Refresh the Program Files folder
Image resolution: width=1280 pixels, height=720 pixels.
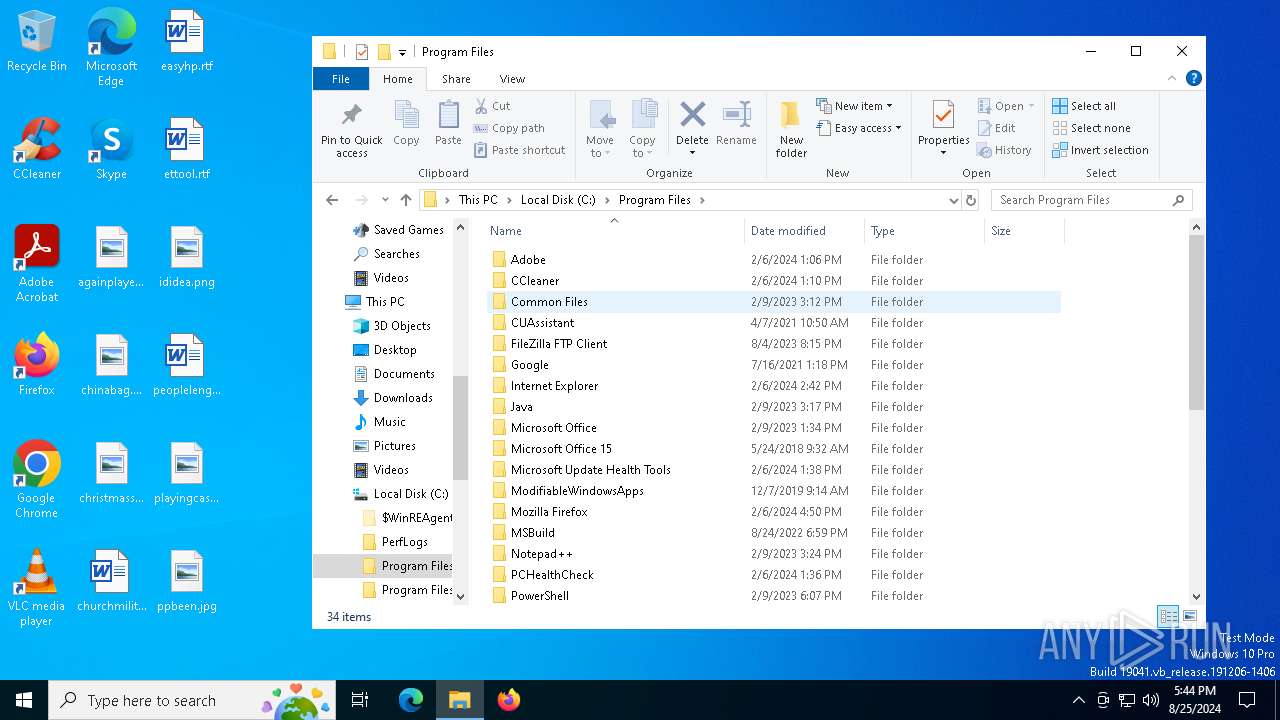(x=970, y=200)
